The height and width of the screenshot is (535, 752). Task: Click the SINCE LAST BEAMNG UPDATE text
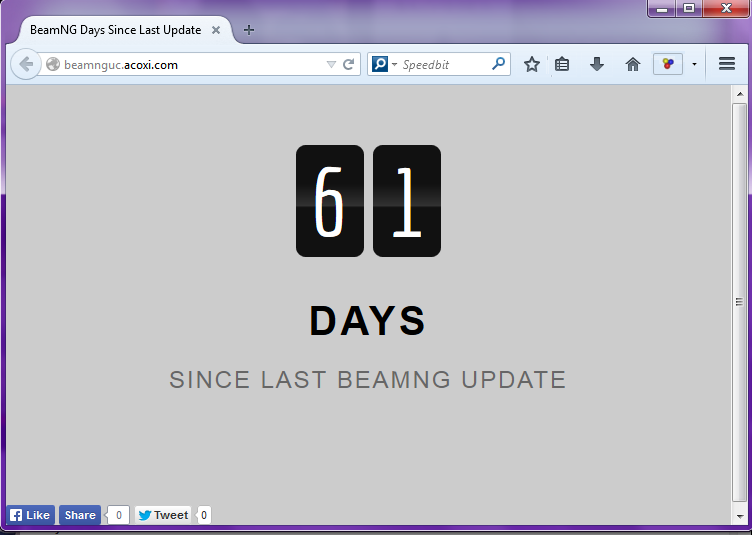[x=367, y=380]
